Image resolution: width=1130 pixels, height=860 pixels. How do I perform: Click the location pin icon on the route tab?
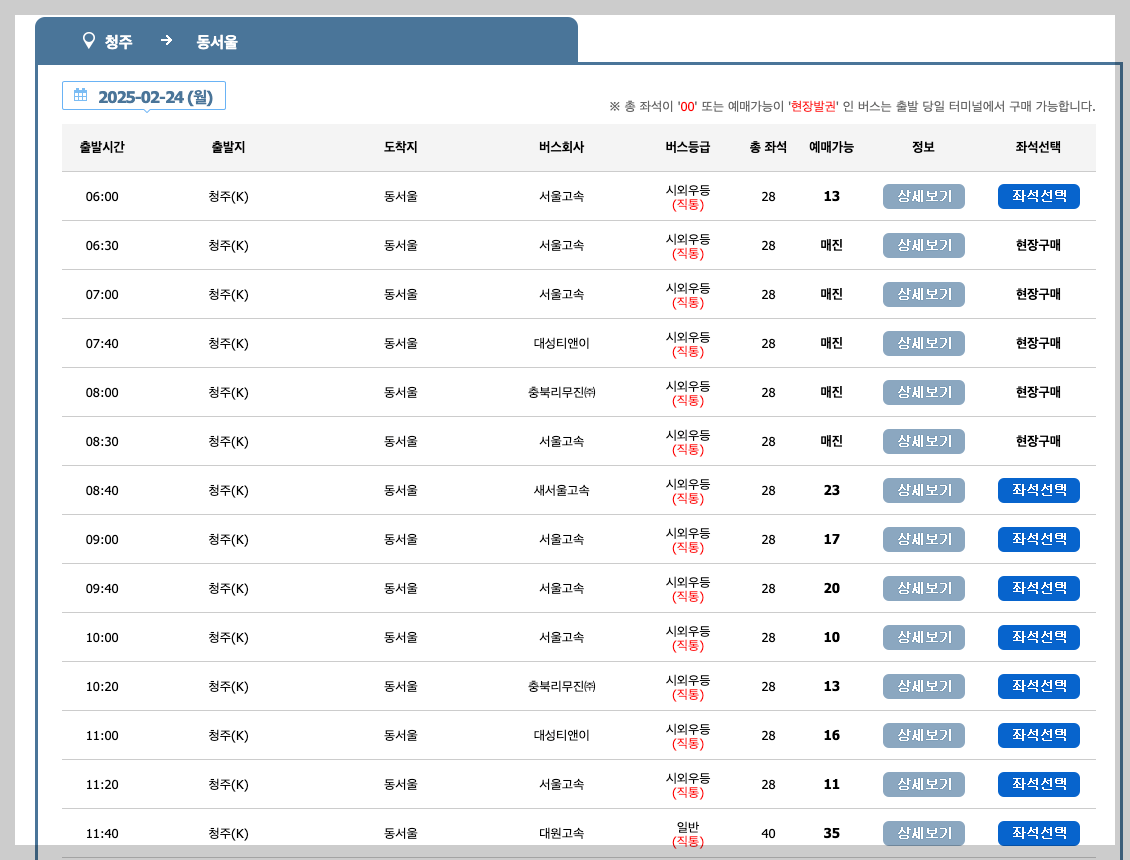(86, 41)
